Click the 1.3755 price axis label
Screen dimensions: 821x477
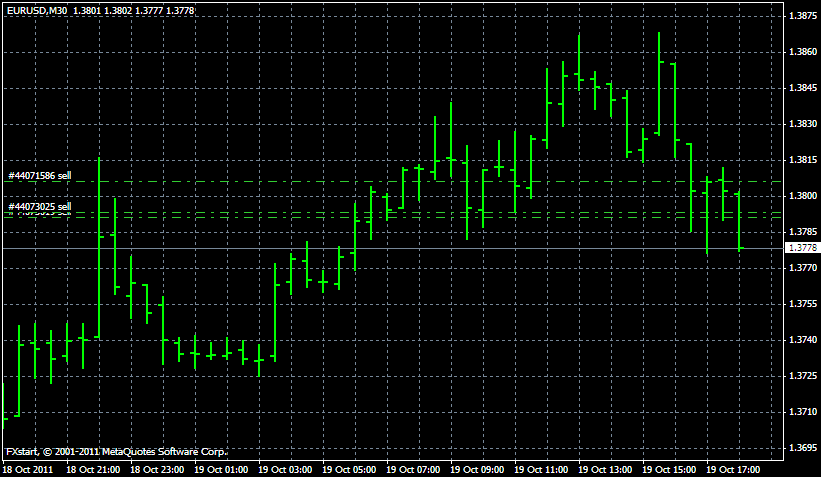click(x=803, y=304)
